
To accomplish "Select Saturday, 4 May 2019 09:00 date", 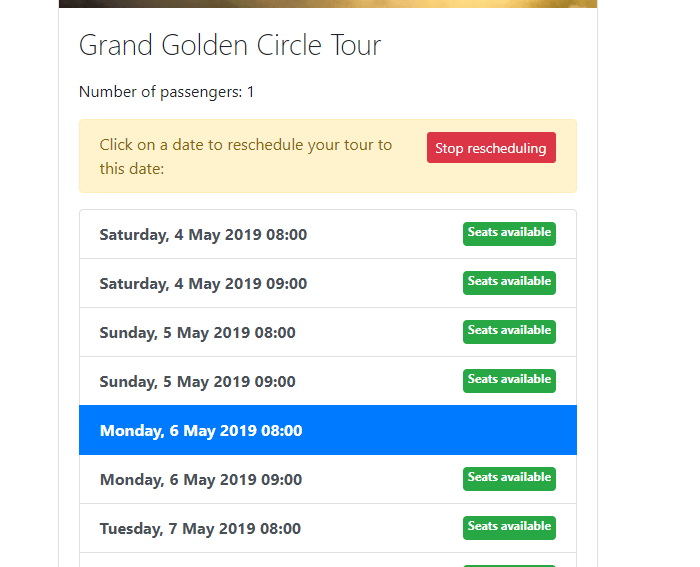I will (x=328, y=283).
